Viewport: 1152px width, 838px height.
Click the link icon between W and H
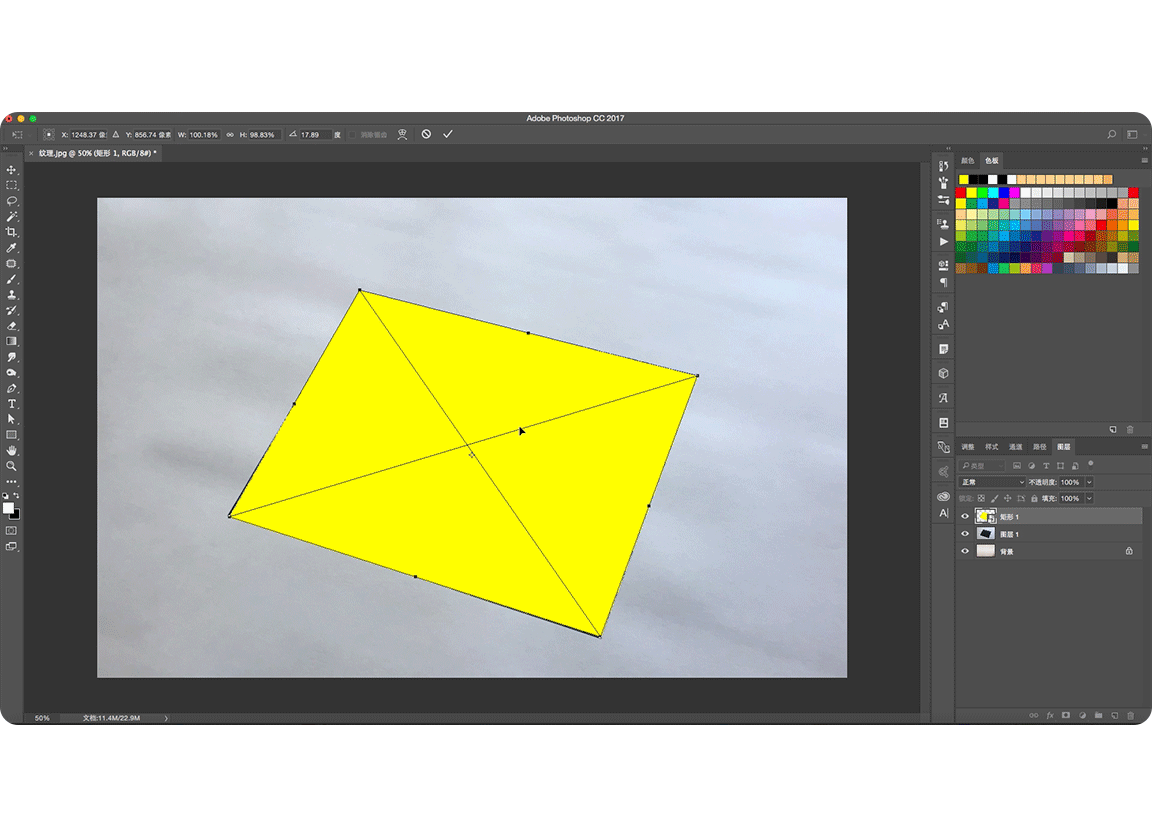click(x=230, y=135)
